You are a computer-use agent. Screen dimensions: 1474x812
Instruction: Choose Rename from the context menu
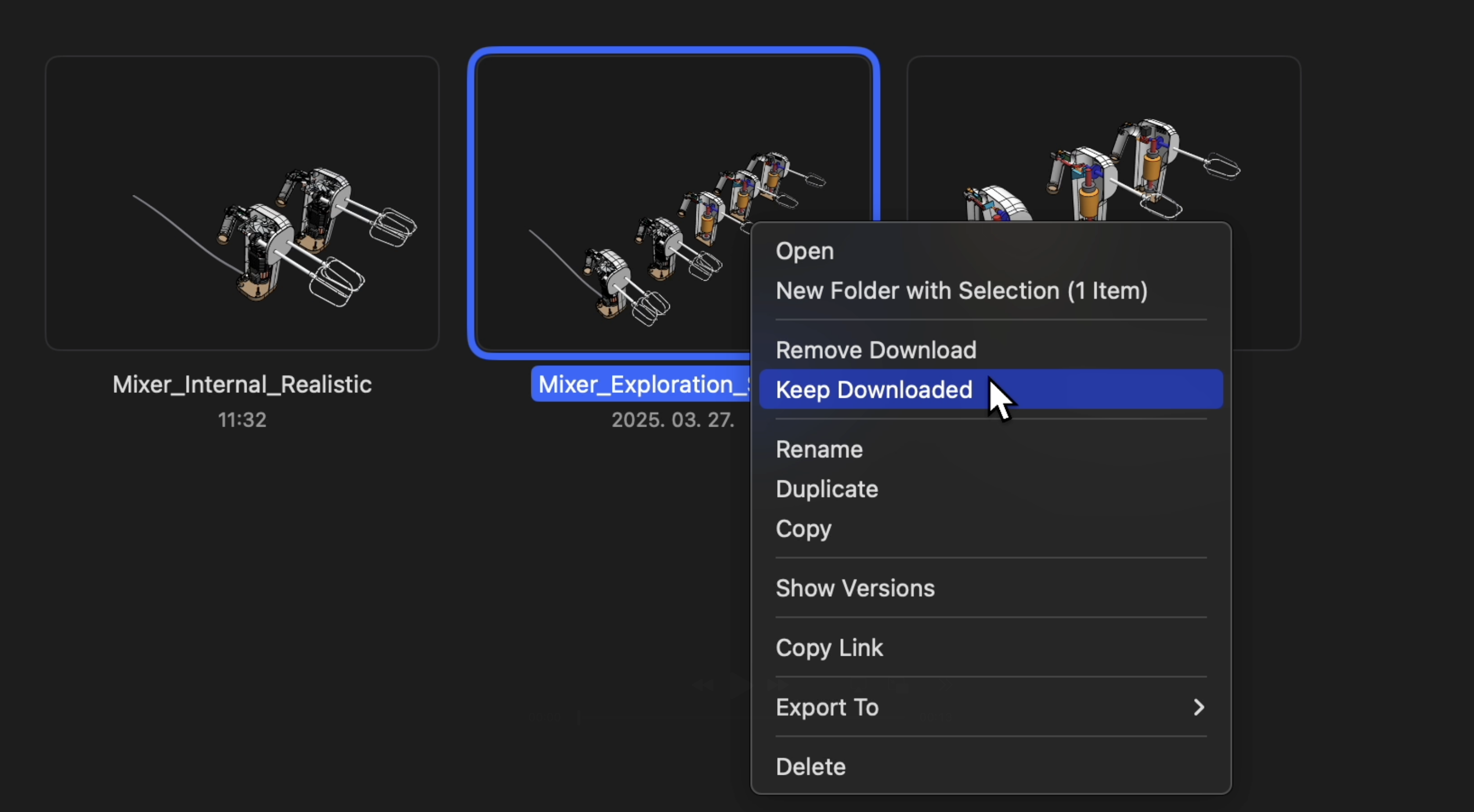click(990, 450)
